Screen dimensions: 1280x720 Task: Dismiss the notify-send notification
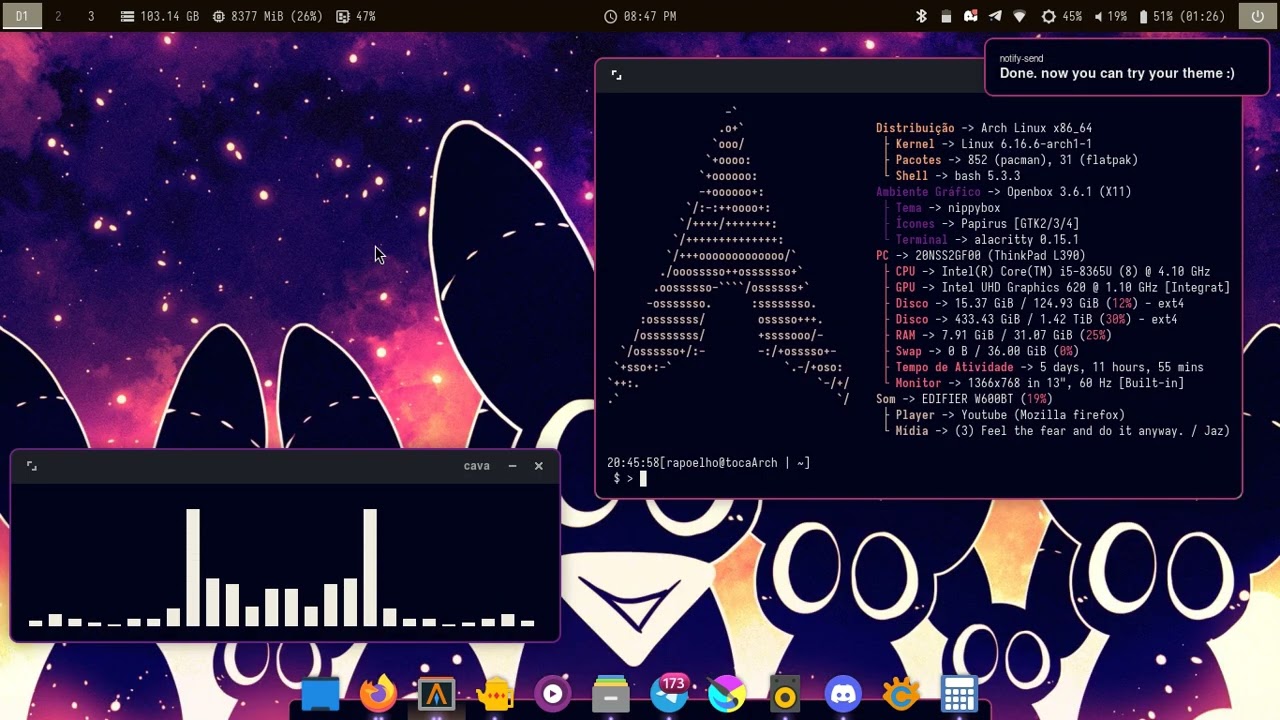pos(1127,67)
